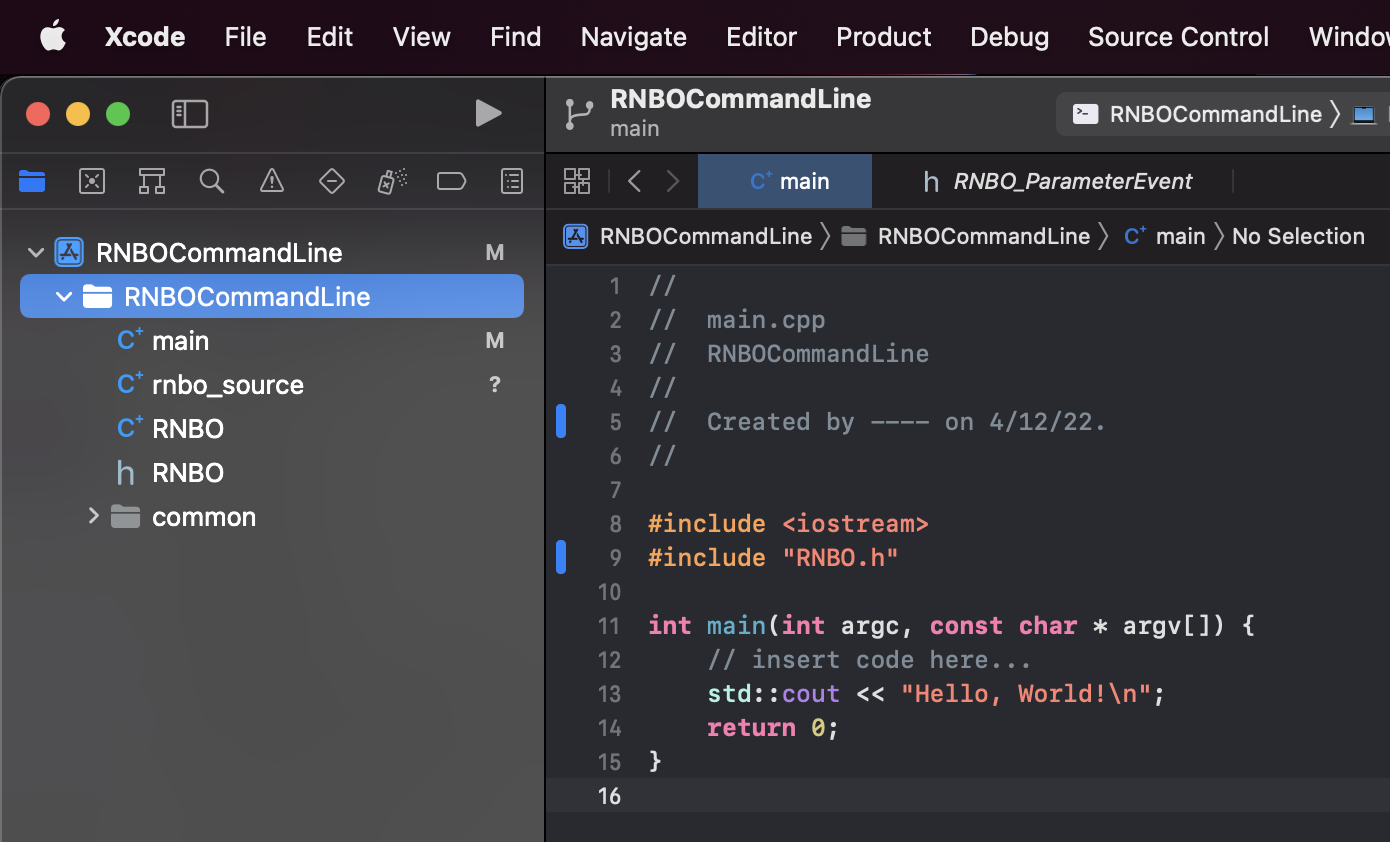
Task: Open the Breakpoint navigator tag
Action: (451, 181)
